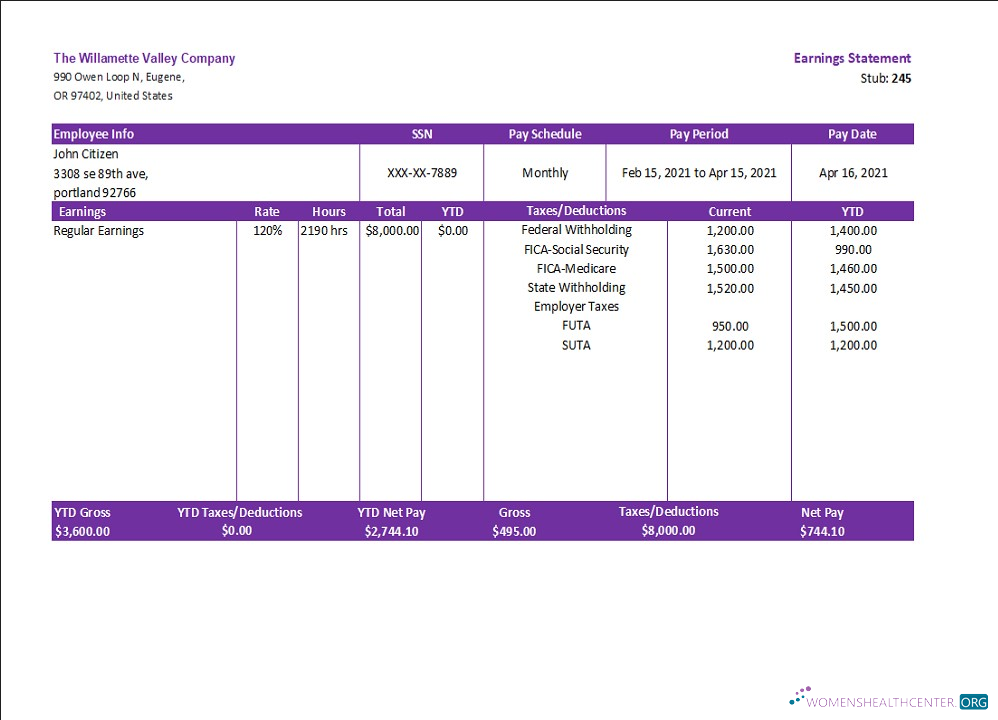Click the Net Pay amount $744.10
Viewport: 998px width, 720px height.
(x=822, y=532)
